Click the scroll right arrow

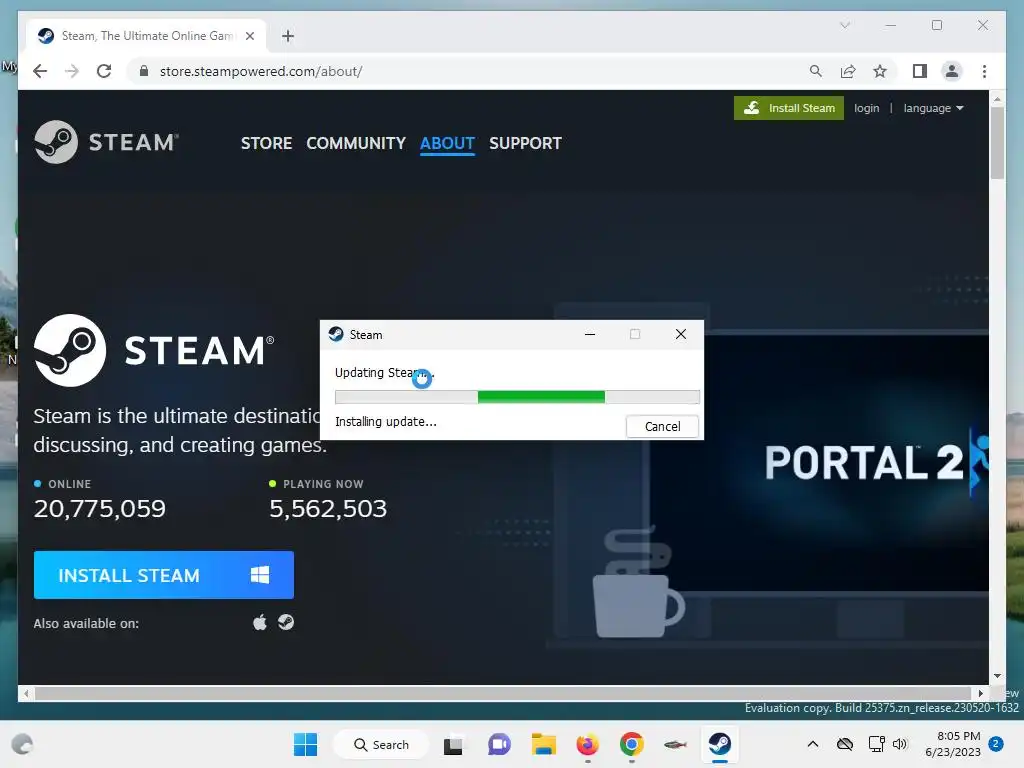980,694
